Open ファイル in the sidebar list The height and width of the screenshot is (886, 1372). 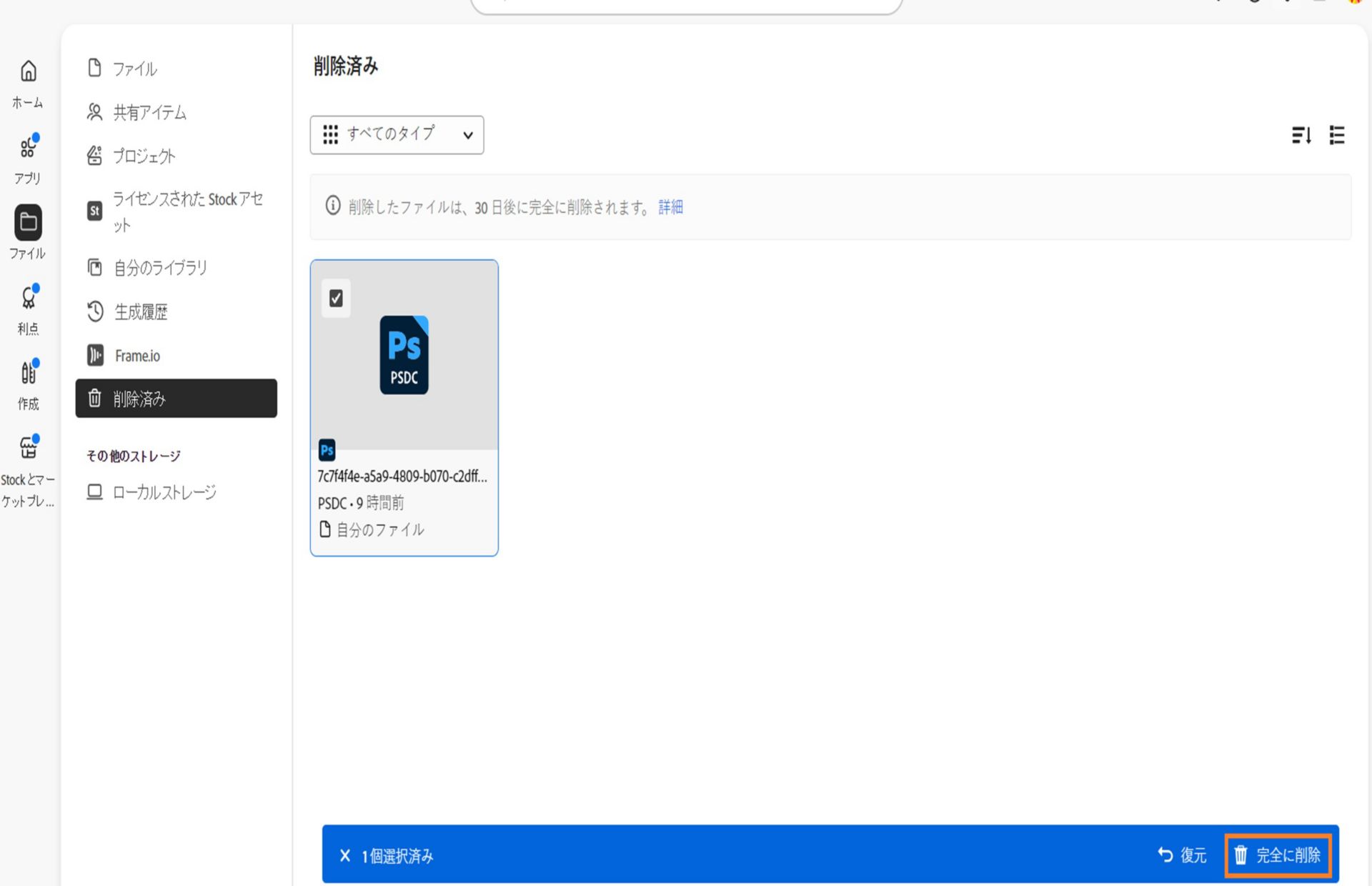[176, 69]
